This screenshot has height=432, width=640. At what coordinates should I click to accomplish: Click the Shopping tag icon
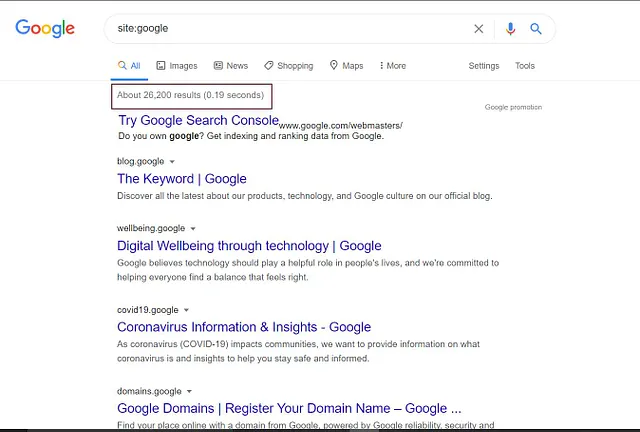click(269, 65)
